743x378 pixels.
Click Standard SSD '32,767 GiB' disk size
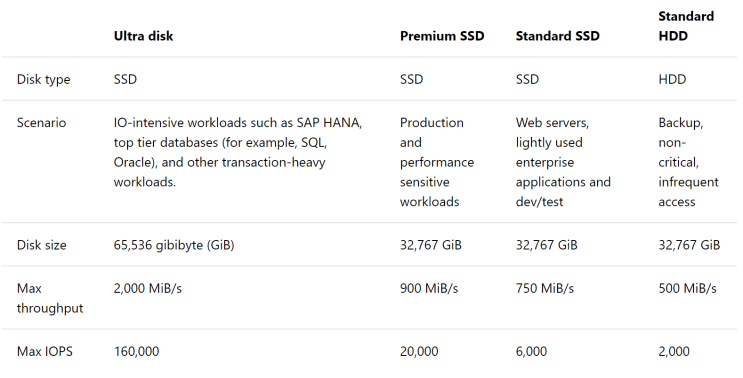546,245
